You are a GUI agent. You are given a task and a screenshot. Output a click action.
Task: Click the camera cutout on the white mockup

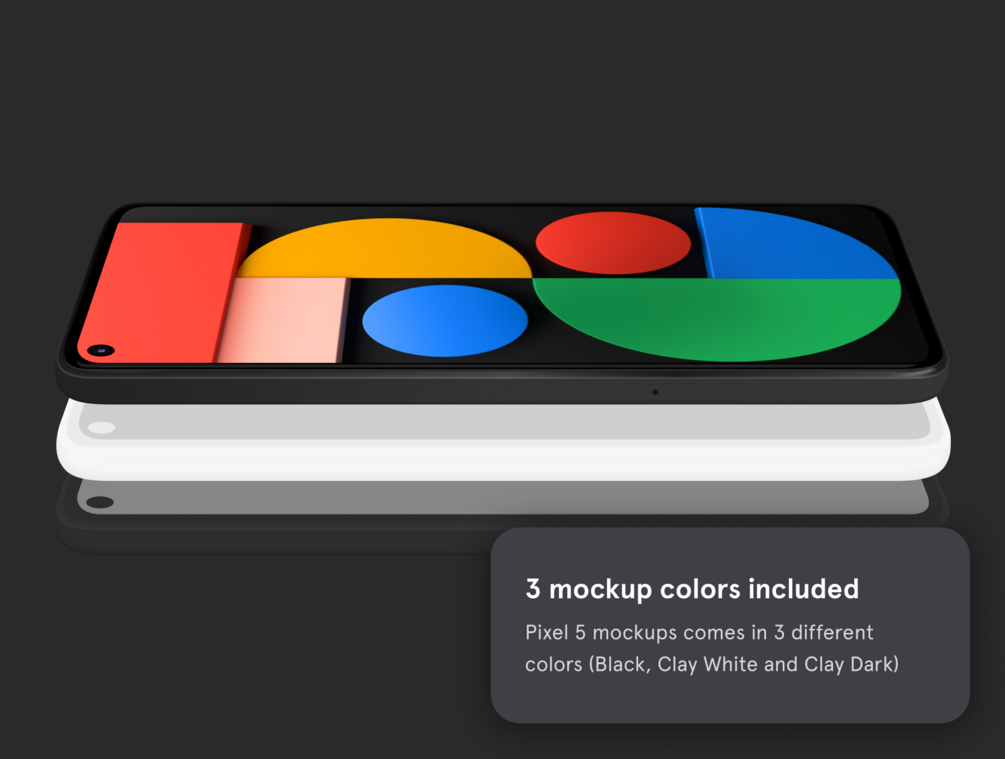pyautogui.click(x=101, y=428)
